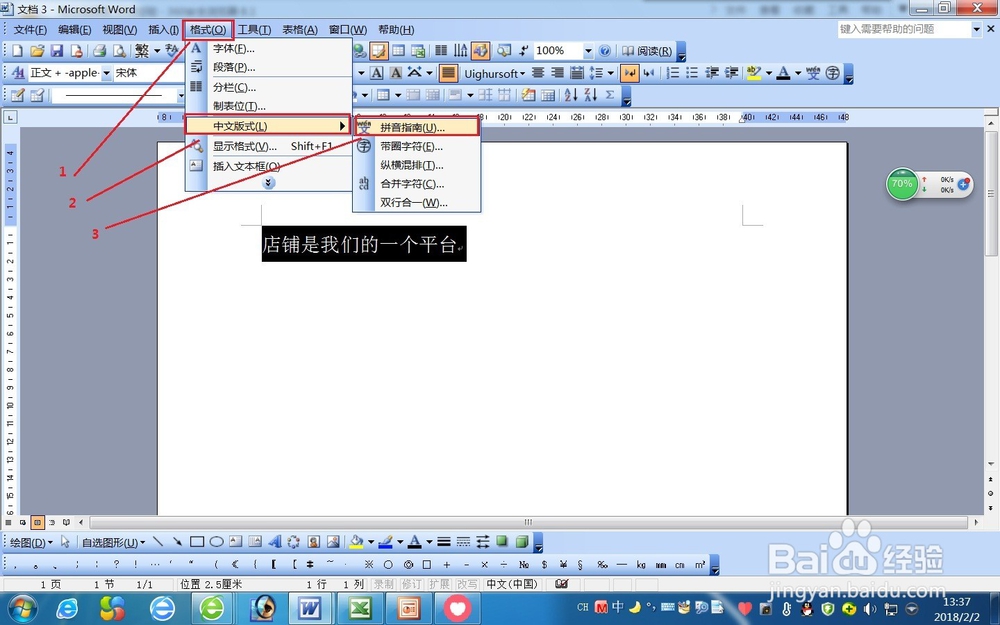Open PowerPoint from the taskbar
Image resolution: width=1000 pixels, height=625 pixels.
(x=408, y=608)
